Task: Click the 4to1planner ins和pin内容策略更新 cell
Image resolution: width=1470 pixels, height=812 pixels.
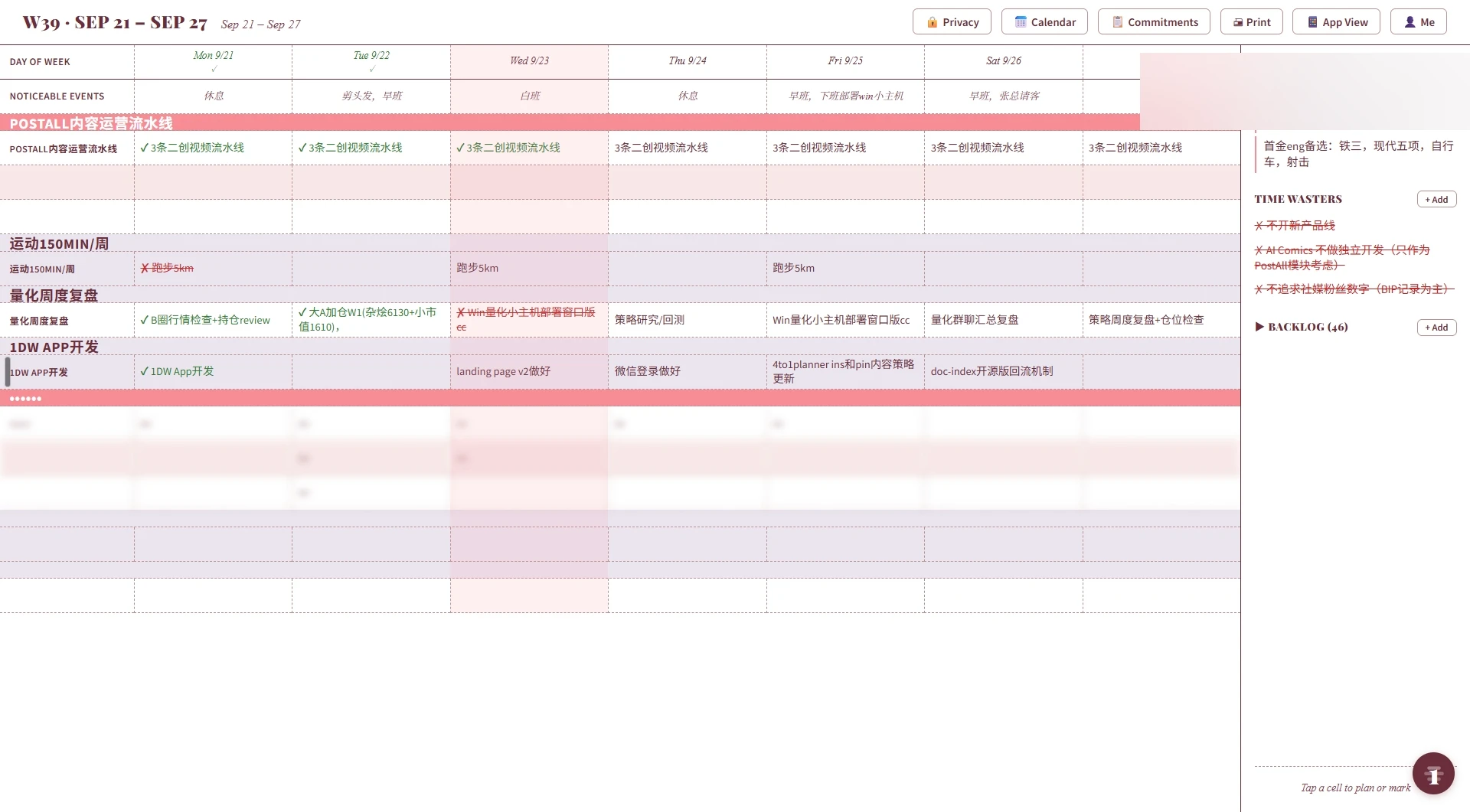Action: [x=845, y=371]
